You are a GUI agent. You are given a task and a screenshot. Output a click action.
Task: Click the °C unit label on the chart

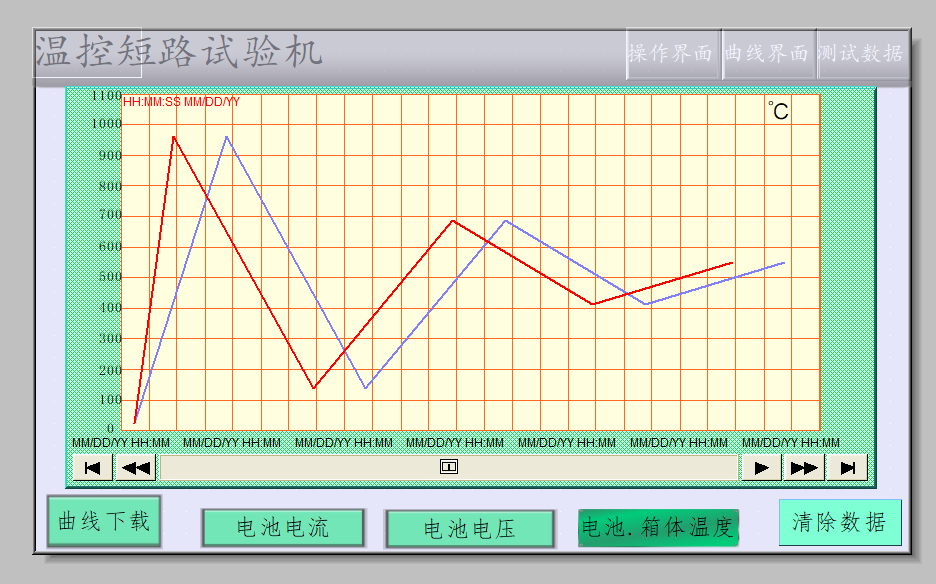778,111
